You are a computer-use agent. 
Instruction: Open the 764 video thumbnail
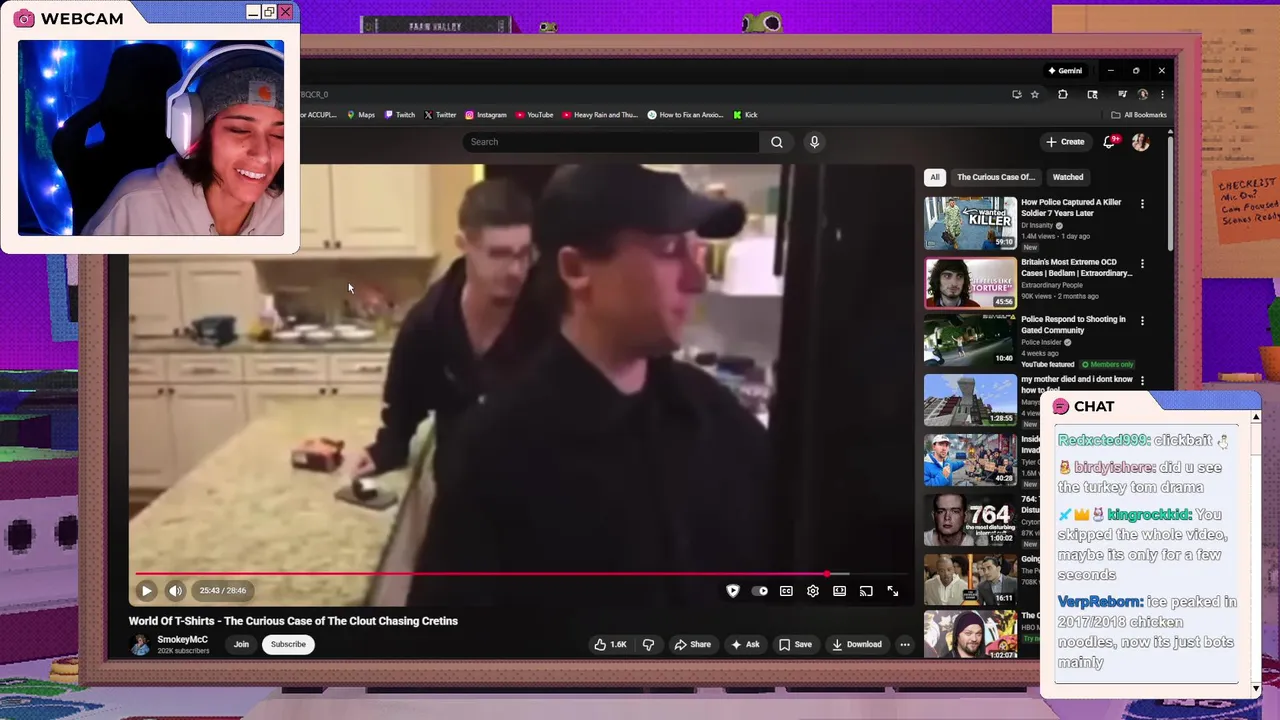[x=970, y=518]
